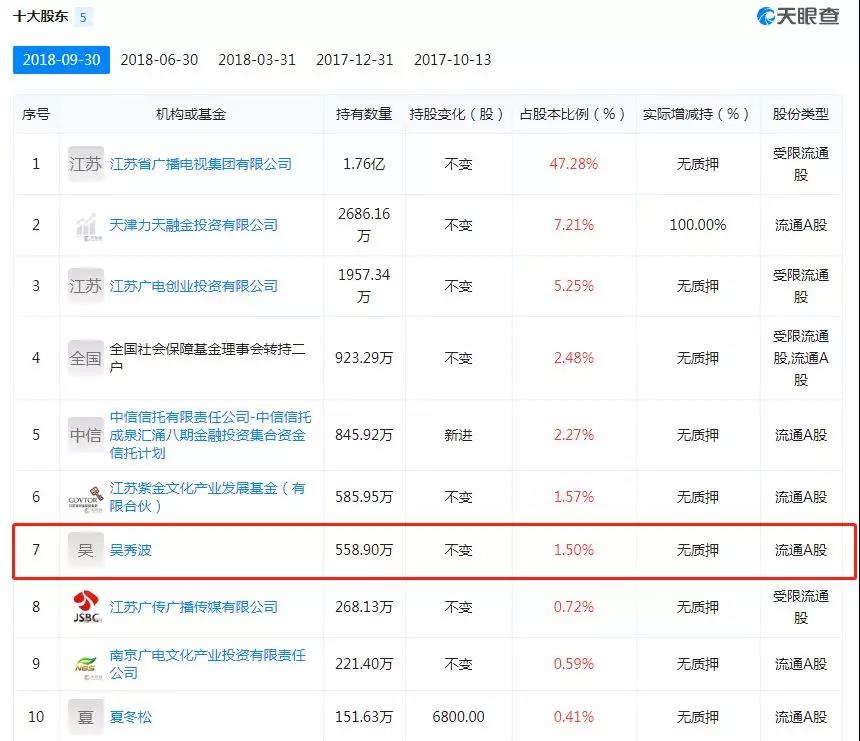Click the 7.21% share ratio cell
Viewport: 860px width, 741px height.
click(x=574, y=225)
